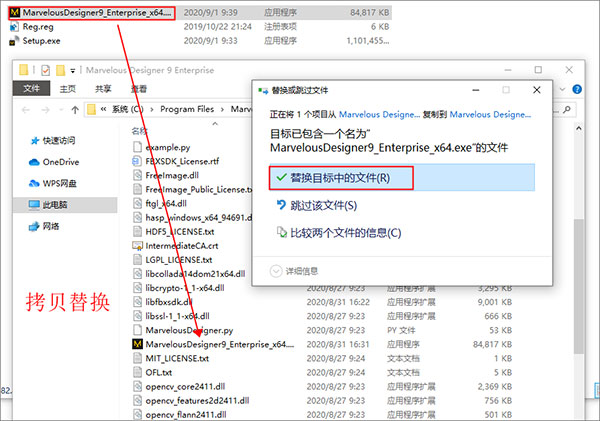Click the 此电脑 computer icon
The height and width of the screenshot is (421, 600).
(x=34, y=205)
